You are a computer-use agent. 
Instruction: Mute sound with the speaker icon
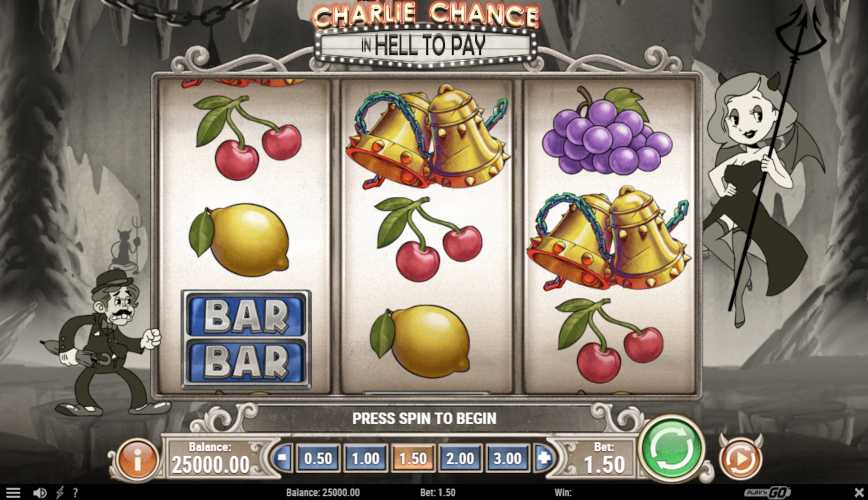(40, 492)
